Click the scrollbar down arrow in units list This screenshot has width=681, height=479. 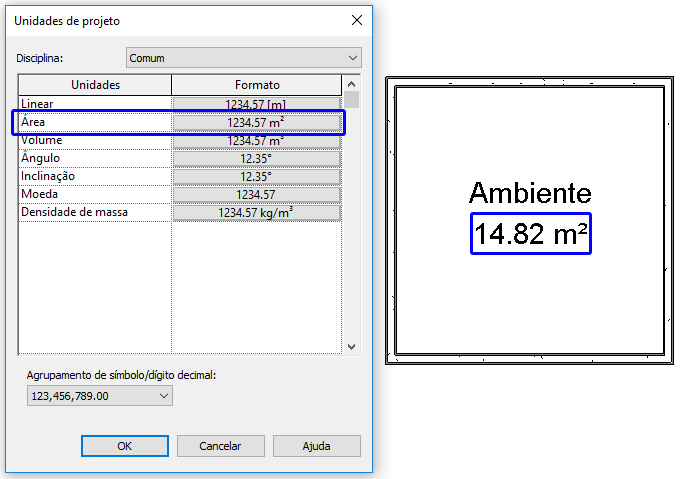(x=352, y=347)
